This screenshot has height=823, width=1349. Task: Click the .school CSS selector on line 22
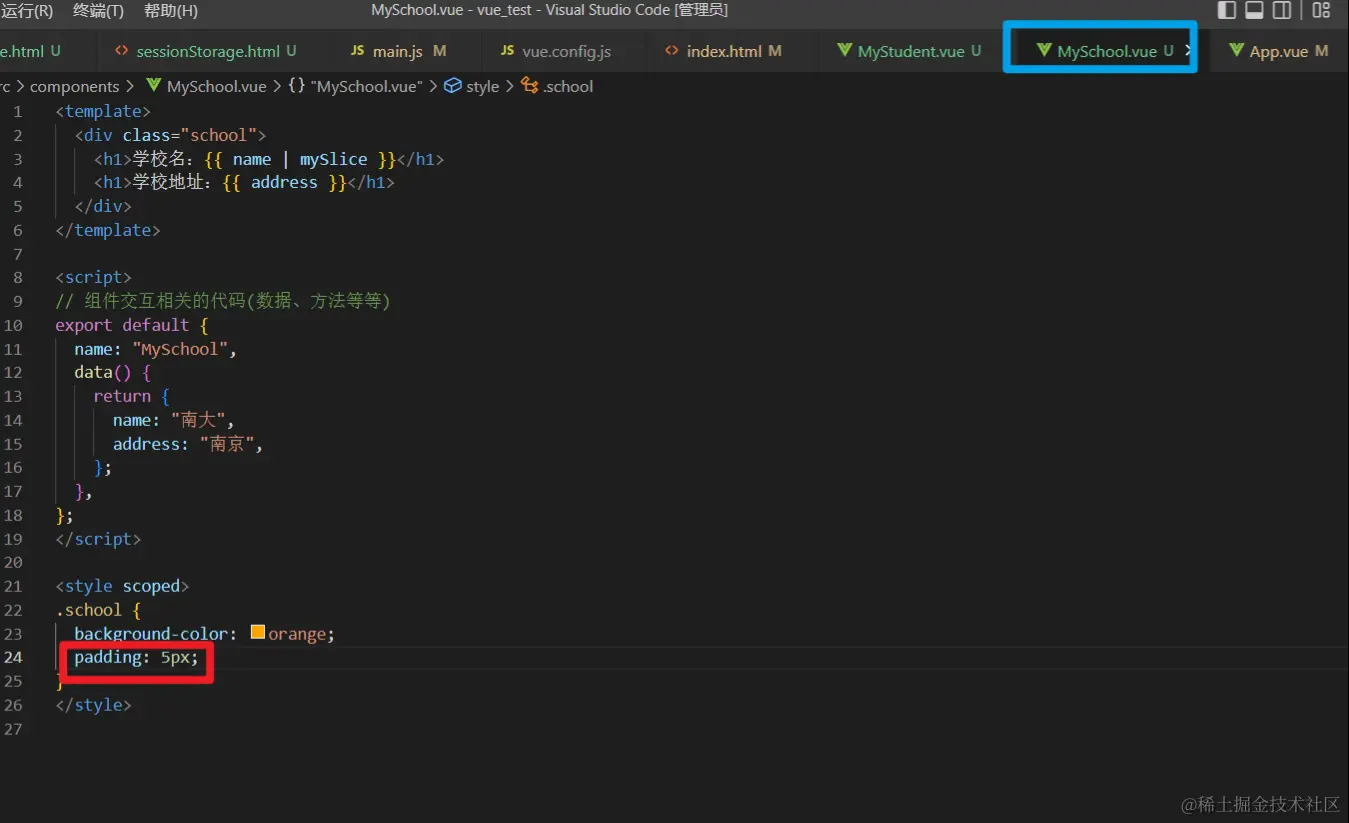pyautogui.click(x=89, y=610)
